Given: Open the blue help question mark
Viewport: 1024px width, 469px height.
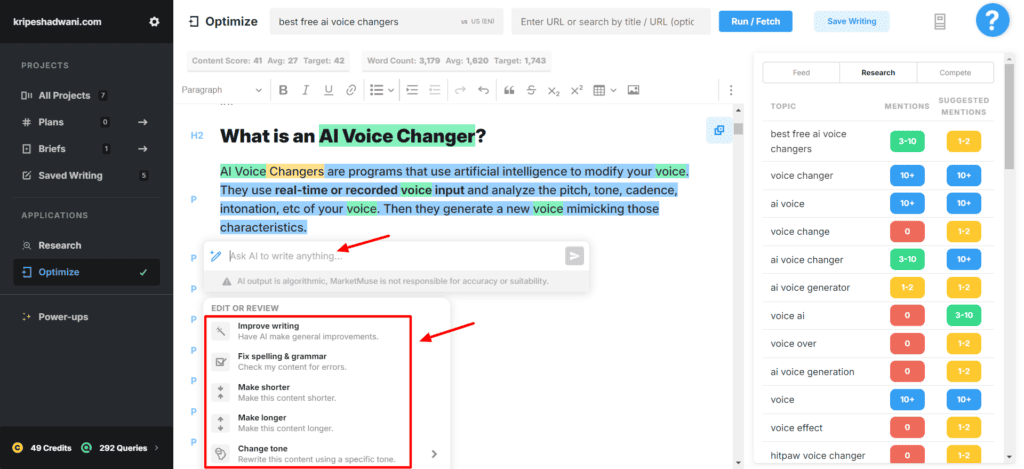Looking at the screenshot, I should pos(991,21).
